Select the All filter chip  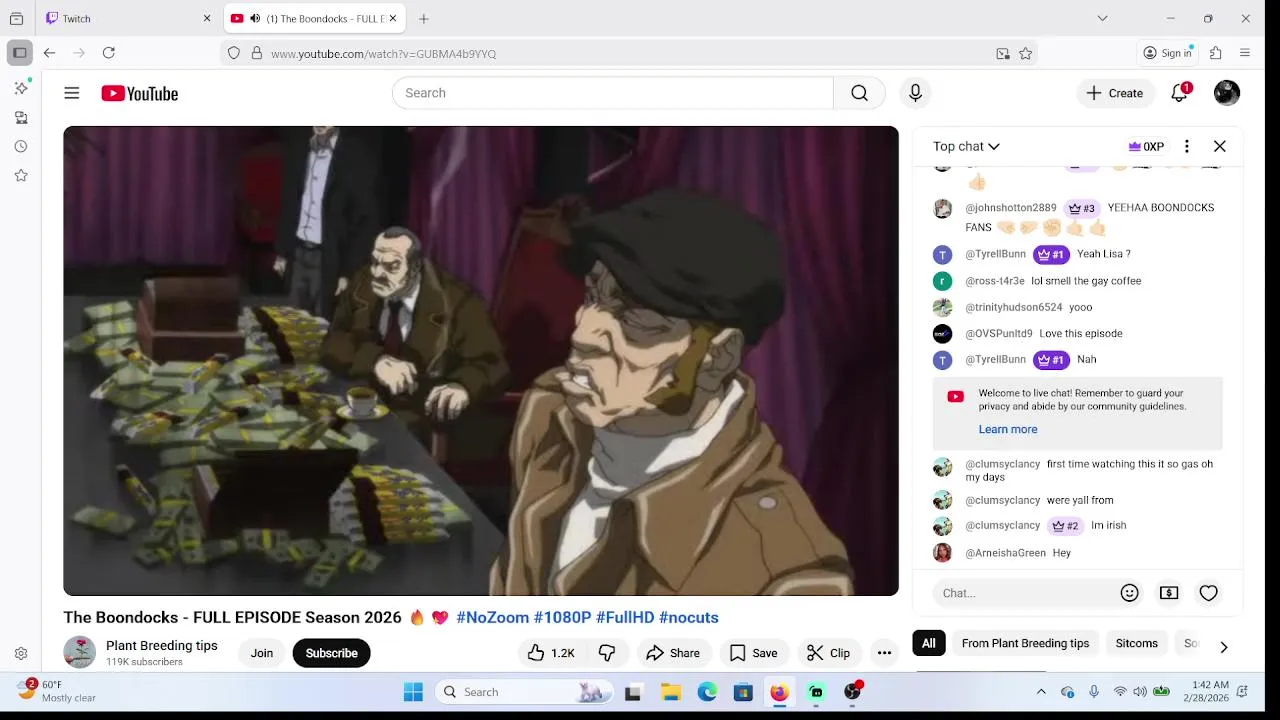coord(929,643)
